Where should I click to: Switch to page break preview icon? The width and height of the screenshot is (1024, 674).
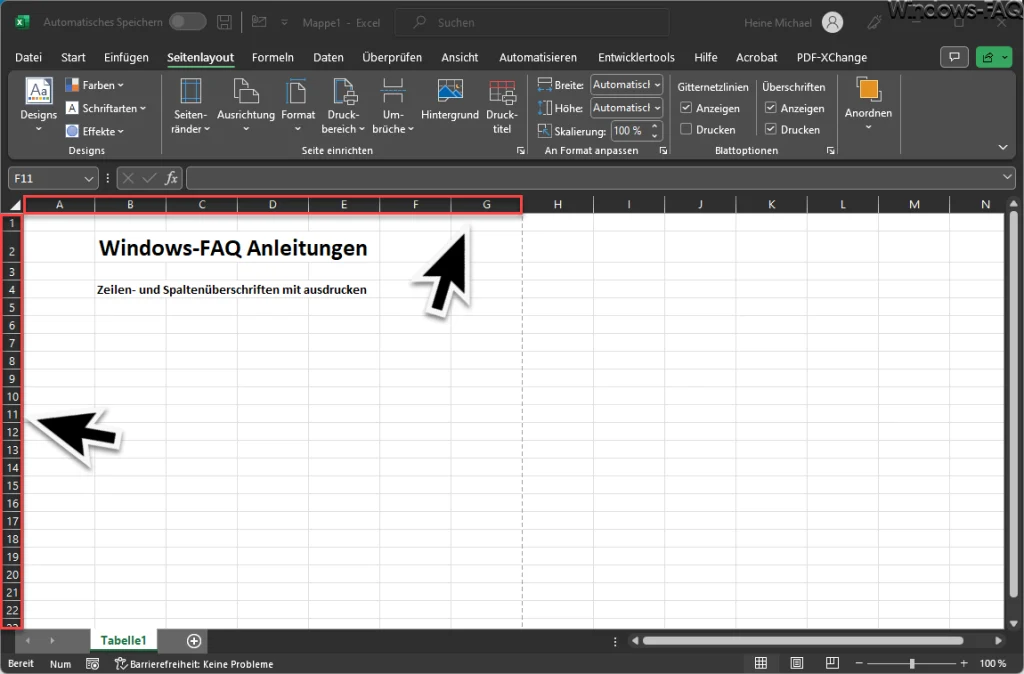(x=832, y=663)
